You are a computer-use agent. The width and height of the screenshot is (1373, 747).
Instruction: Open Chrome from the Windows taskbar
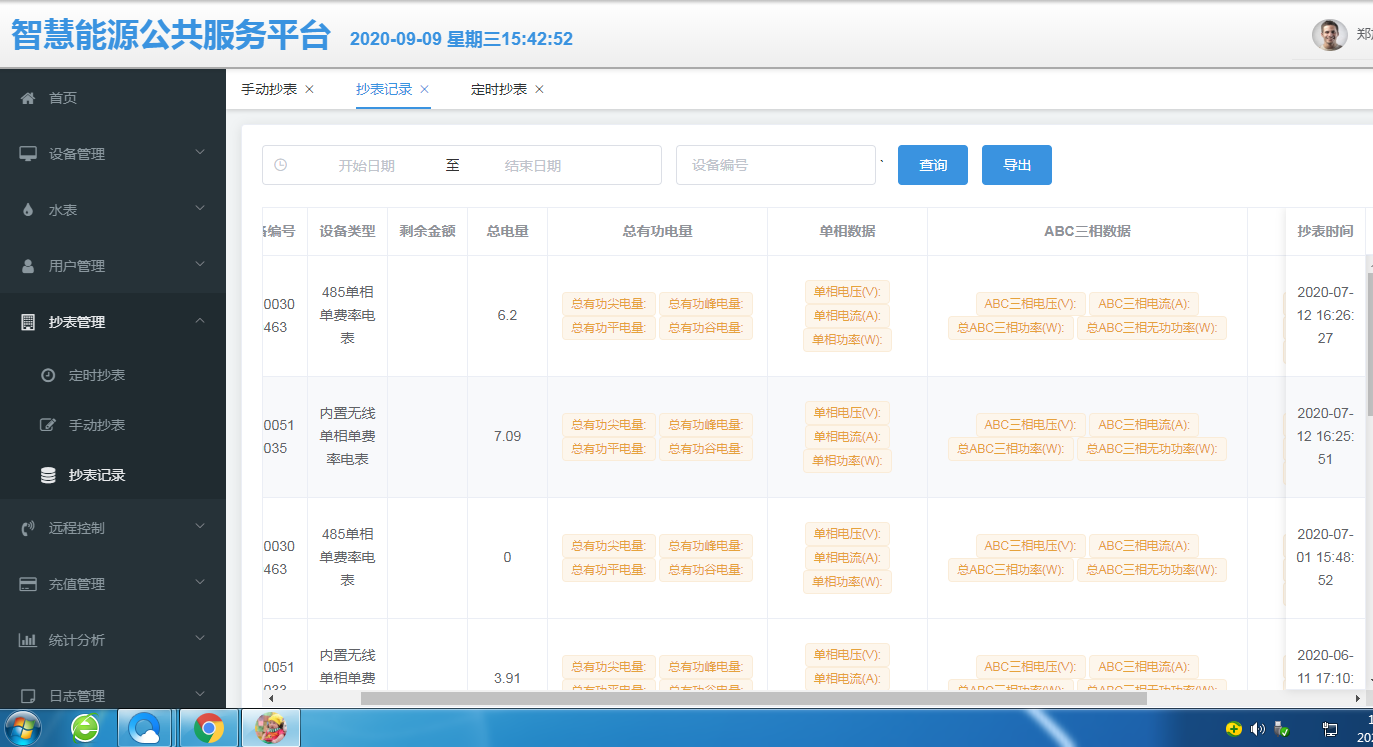(x=208, y=728)
